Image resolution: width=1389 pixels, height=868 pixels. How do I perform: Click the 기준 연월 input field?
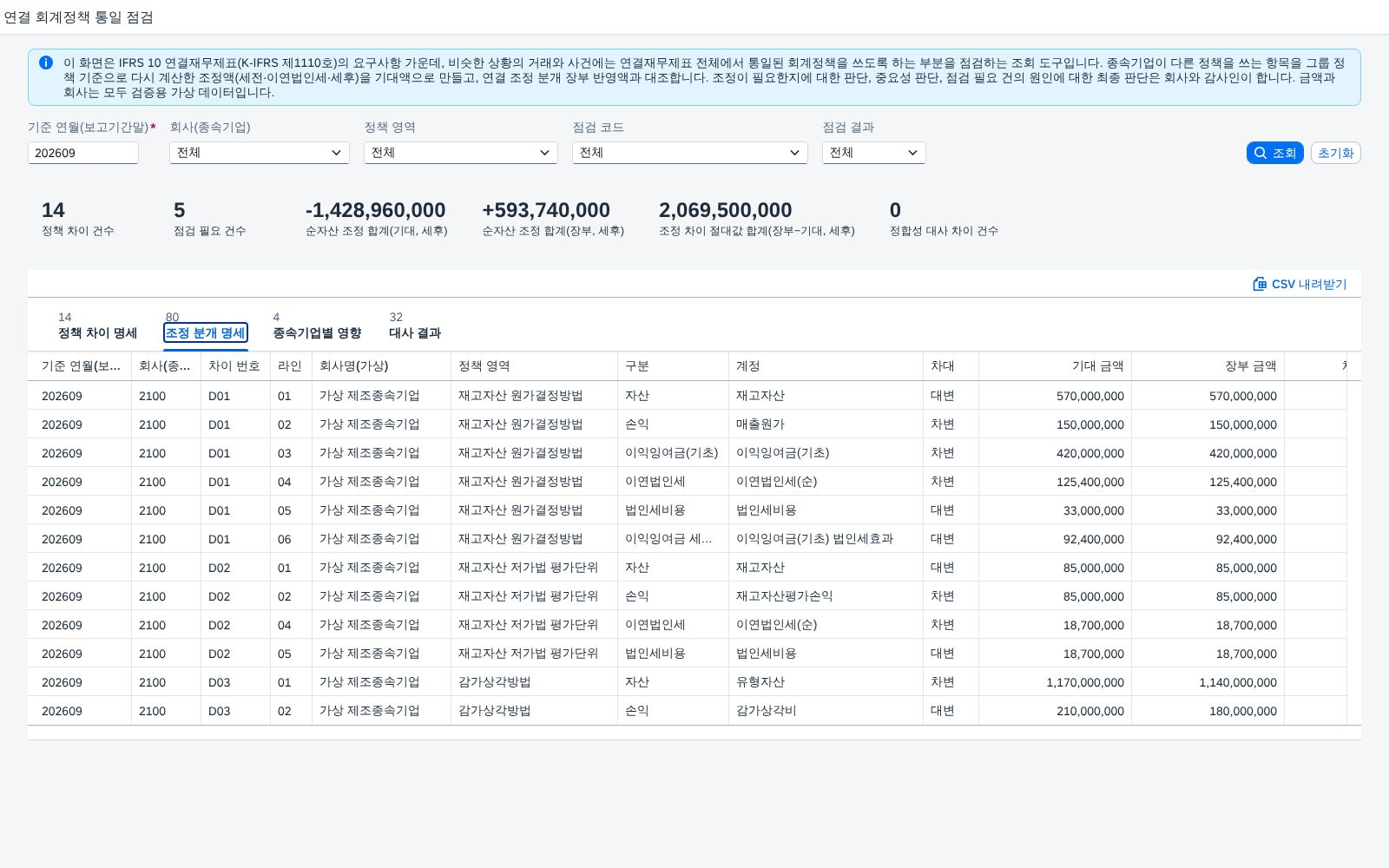83,153
